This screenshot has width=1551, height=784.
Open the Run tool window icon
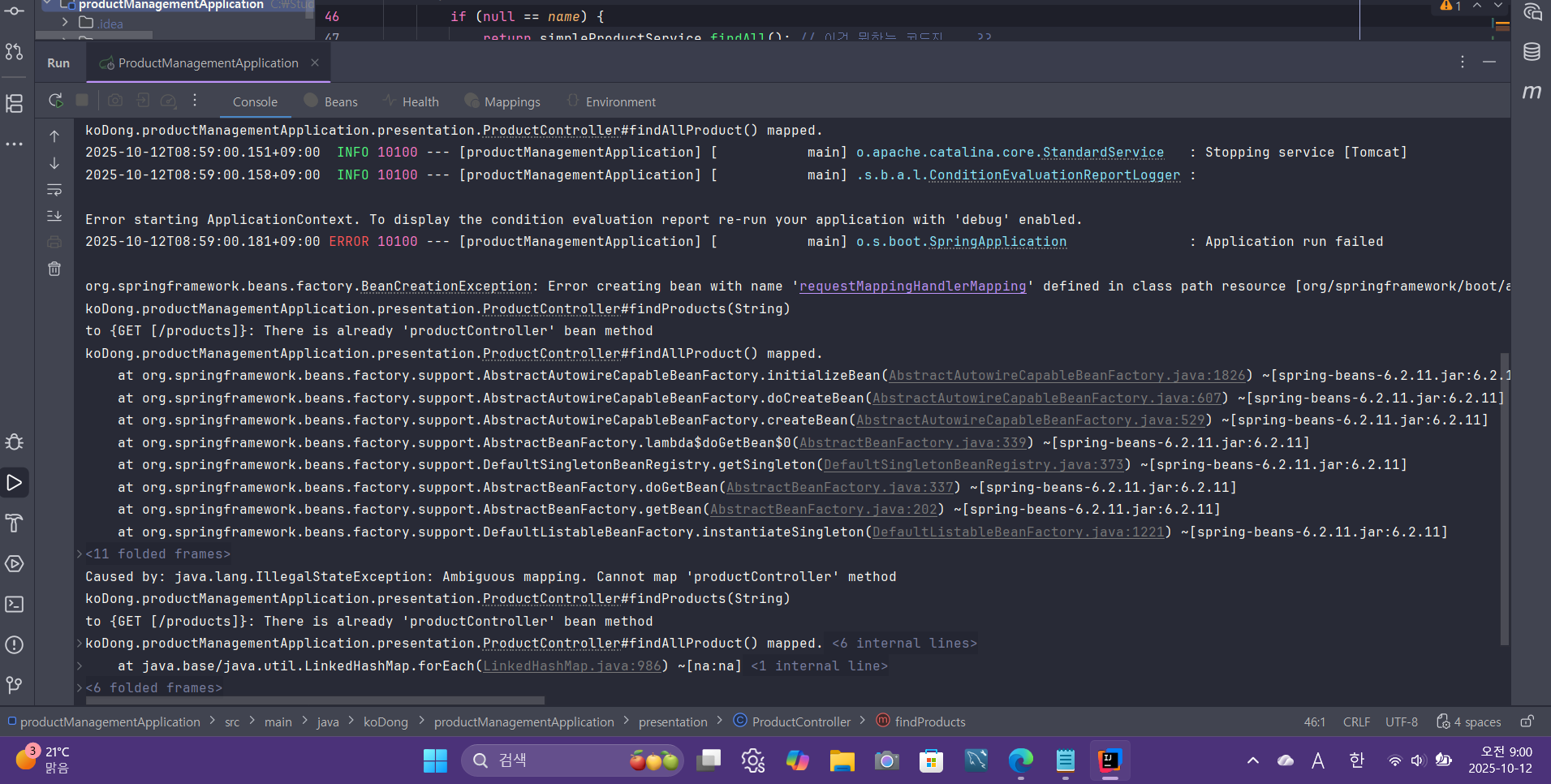15,483
